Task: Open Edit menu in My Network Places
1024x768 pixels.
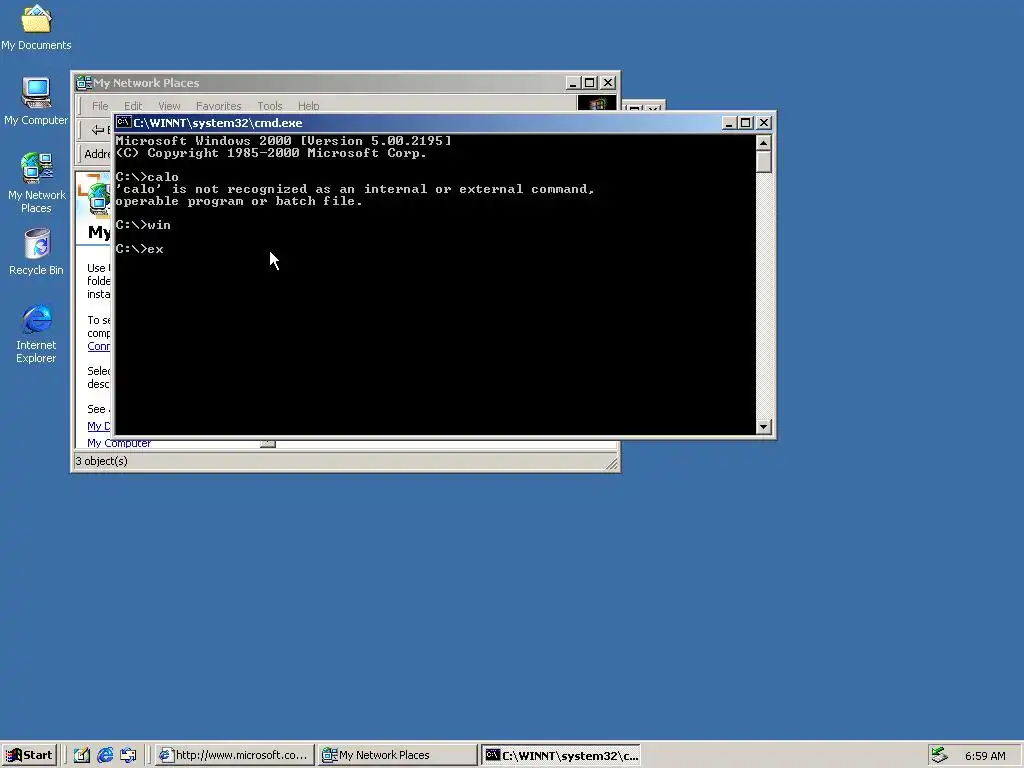Action: click(x=133, y=106)
